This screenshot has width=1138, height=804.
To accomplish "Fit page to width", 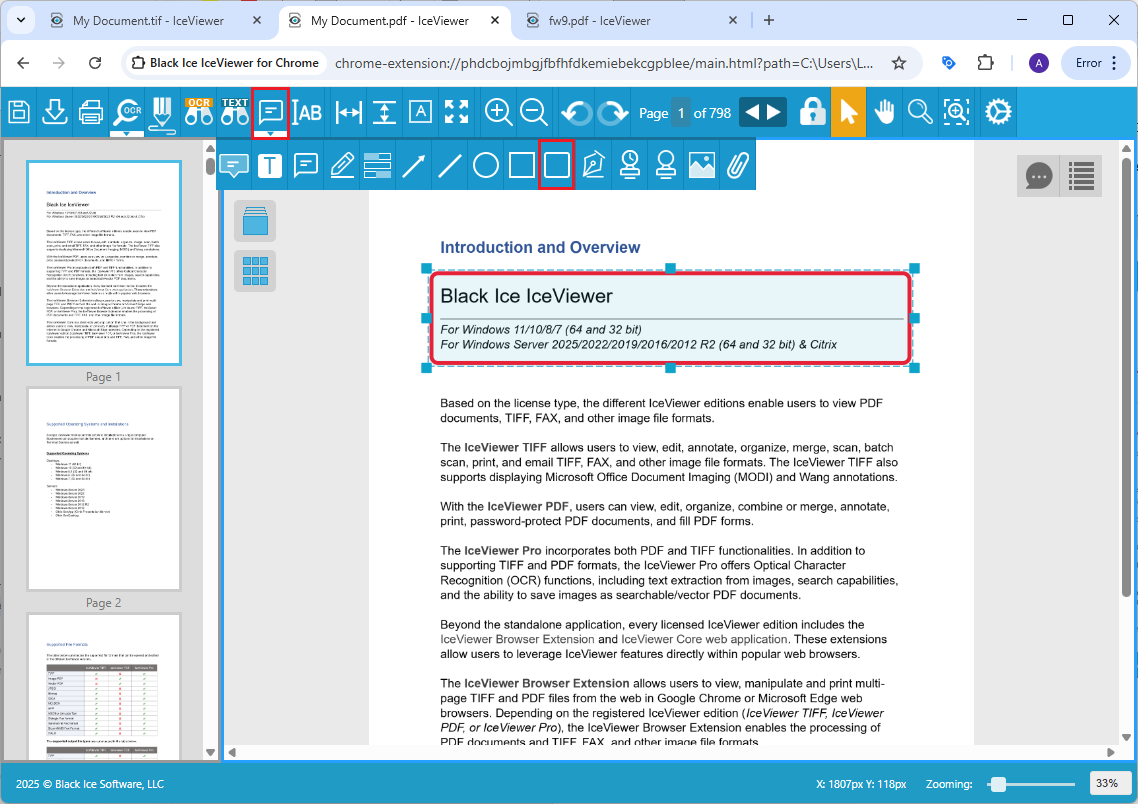I will point(349,112).
